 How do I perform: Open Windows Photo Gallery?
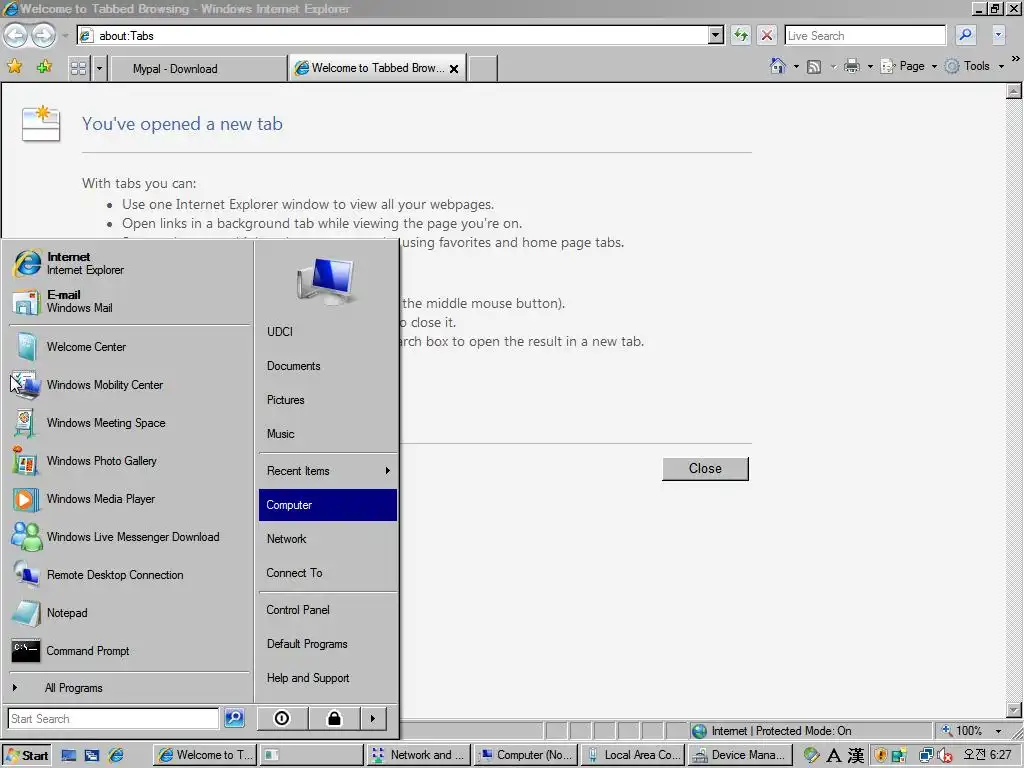[x=129, y=460]
